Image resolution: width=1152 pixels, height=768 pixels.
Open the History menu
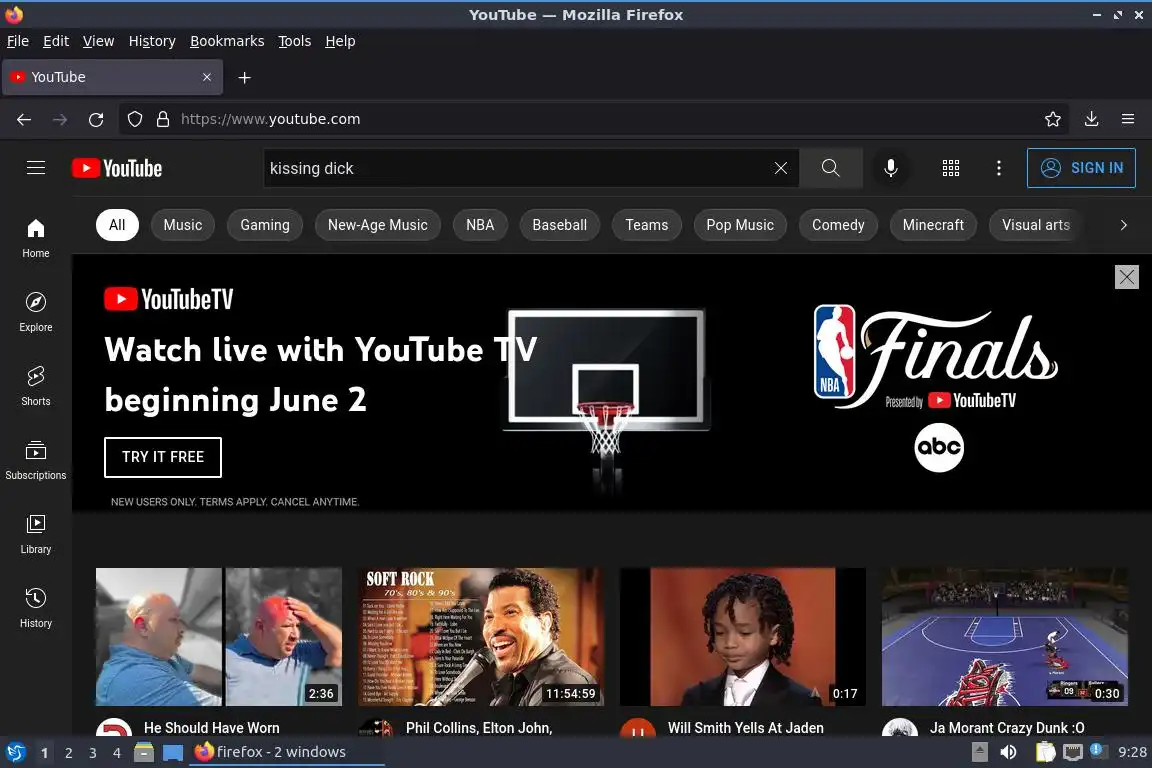[152, 41]
